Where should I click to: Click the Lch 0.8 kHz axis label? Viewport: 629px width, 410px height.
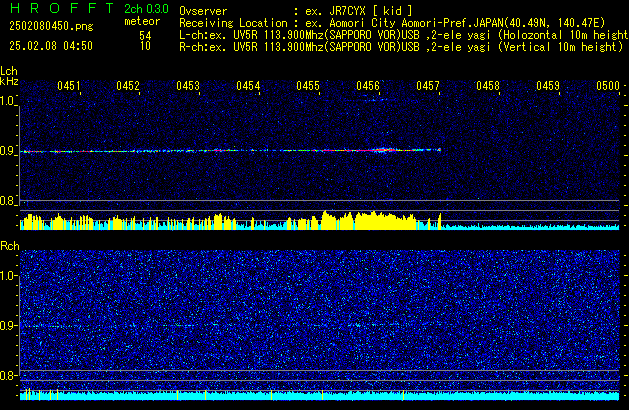[8, 201]
